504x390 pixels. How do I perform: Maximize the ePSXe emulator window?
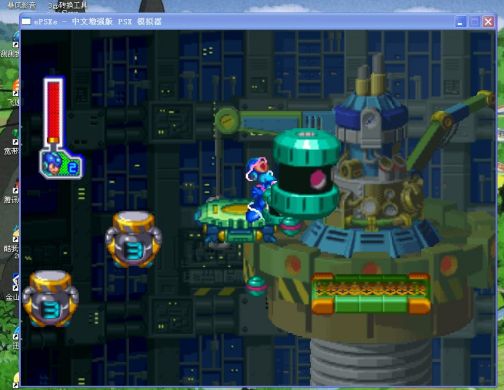pos(474,22)
